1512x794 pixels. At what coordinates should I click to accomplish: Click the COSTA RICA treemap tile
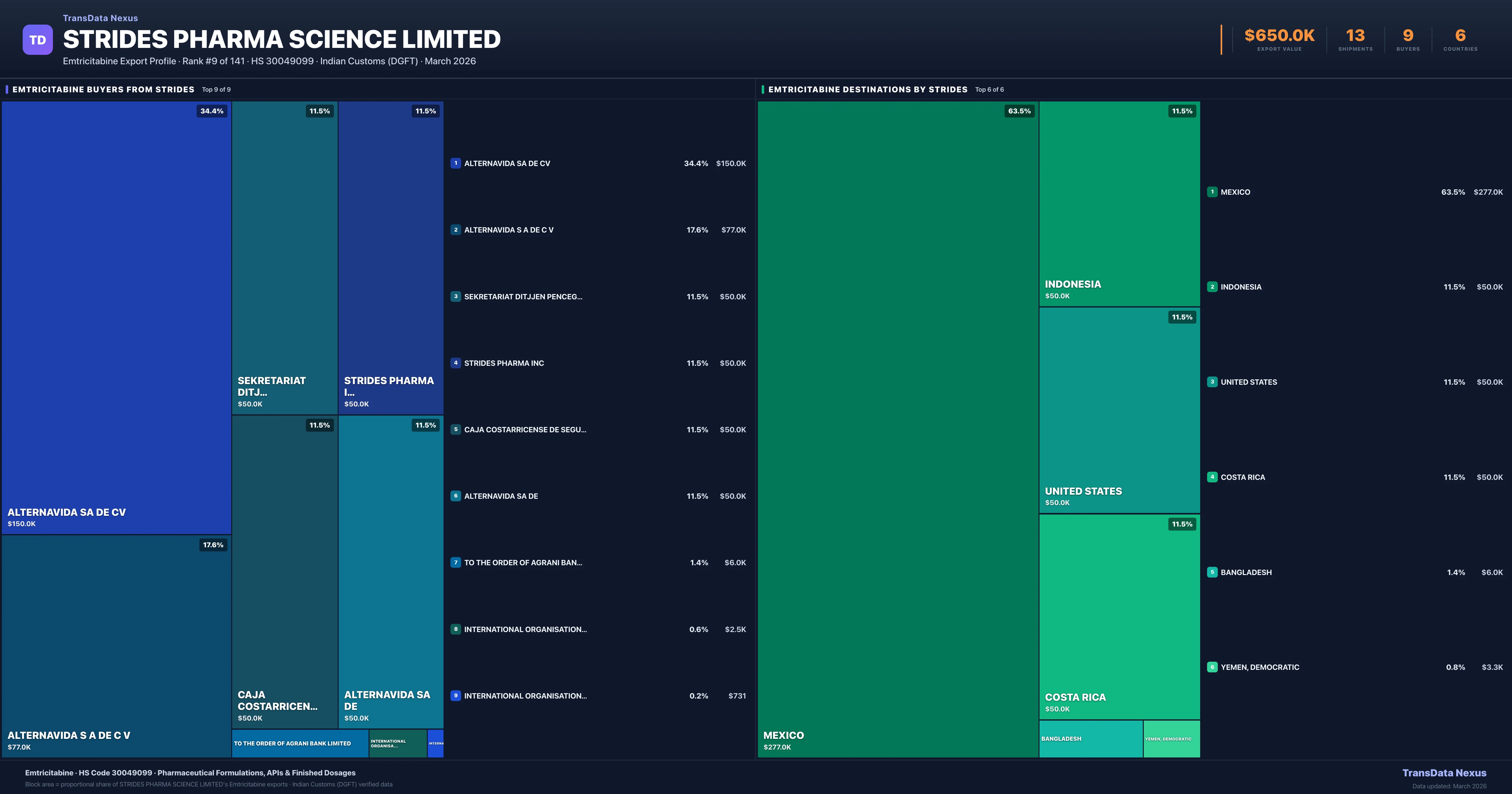coord(1119,617)
